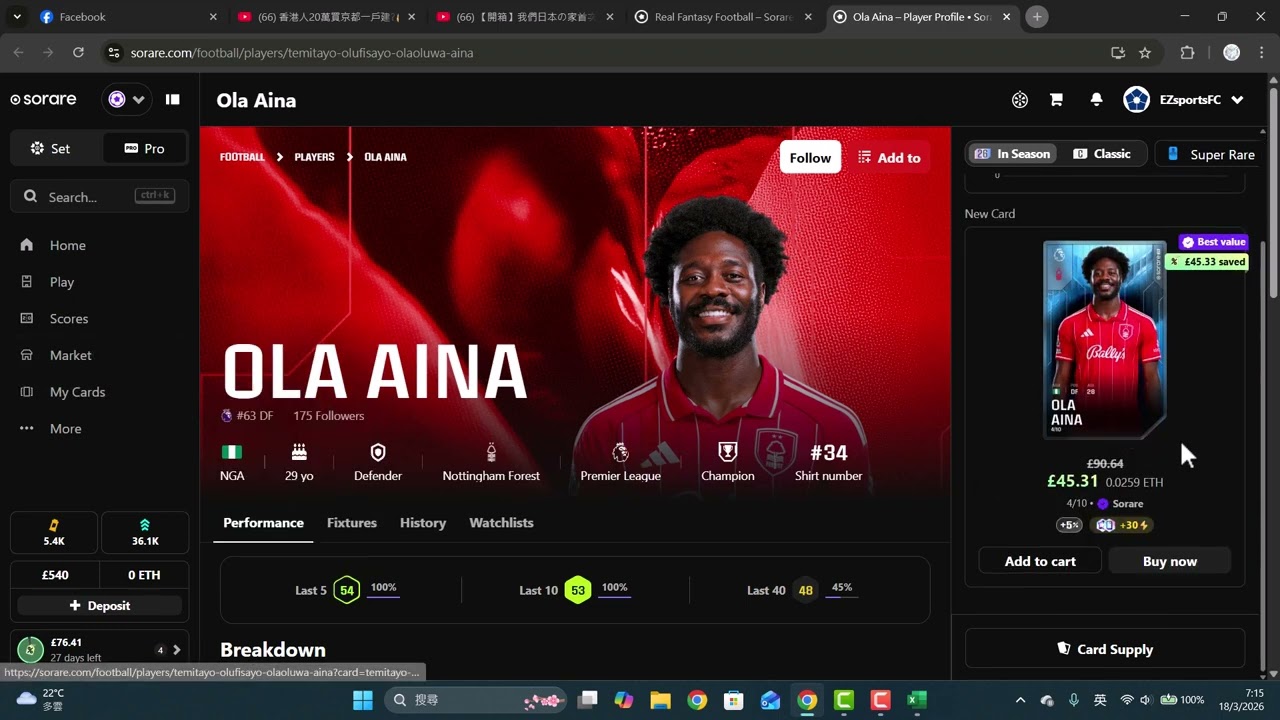
Task: Click the Best value badge
Action: click(1214, 242)
